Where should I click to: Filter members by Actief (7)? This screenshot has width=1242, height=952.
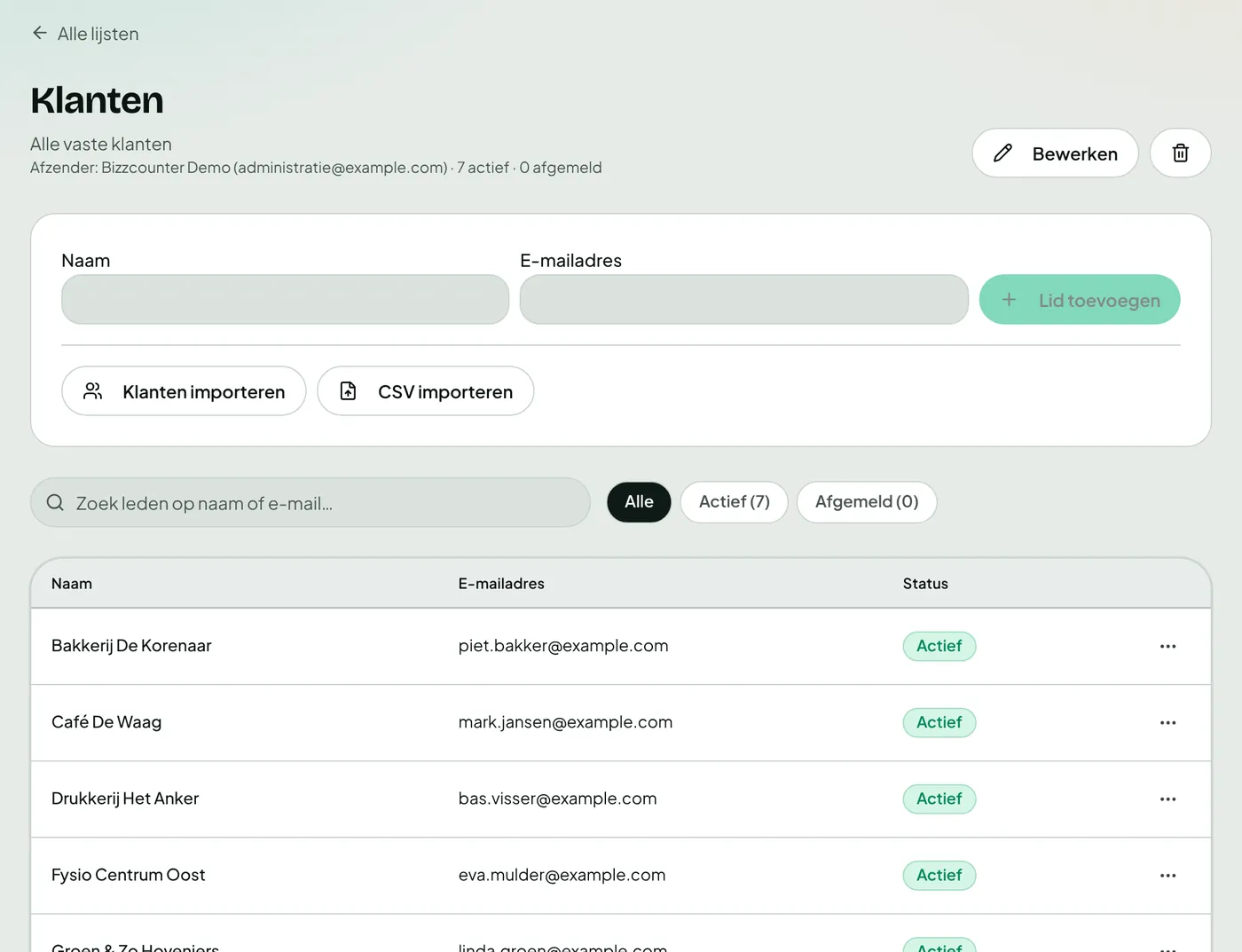coord(734,502)
